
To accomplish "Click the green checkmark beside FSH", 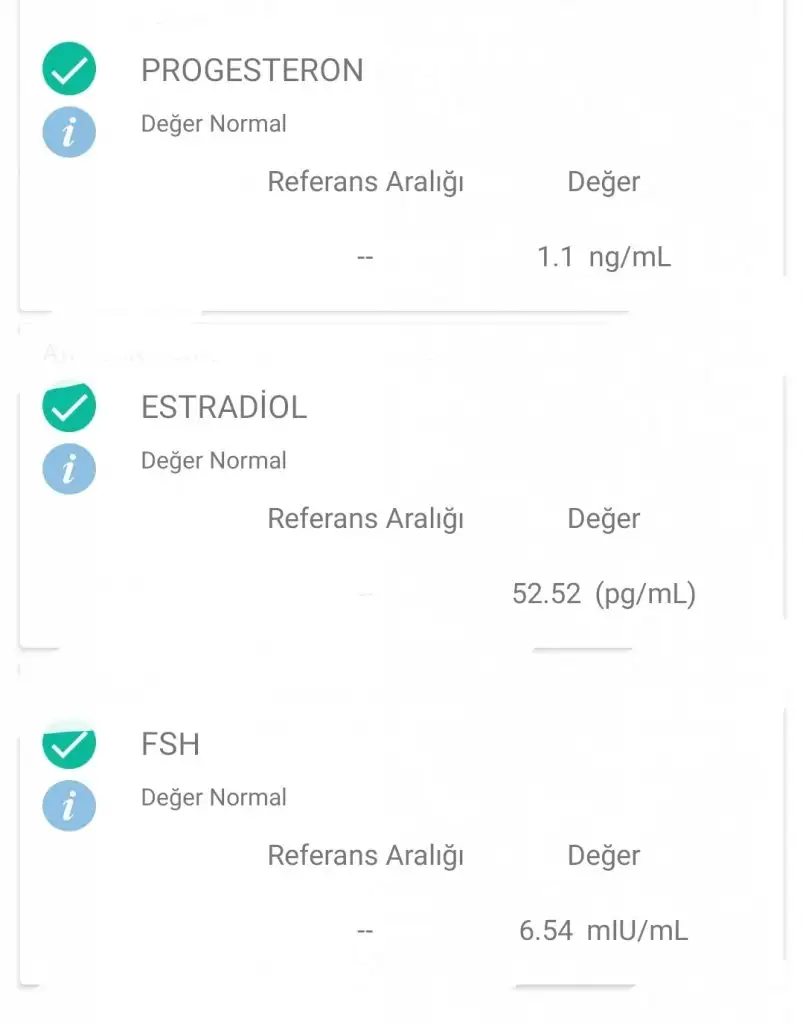I will (69, 746).
